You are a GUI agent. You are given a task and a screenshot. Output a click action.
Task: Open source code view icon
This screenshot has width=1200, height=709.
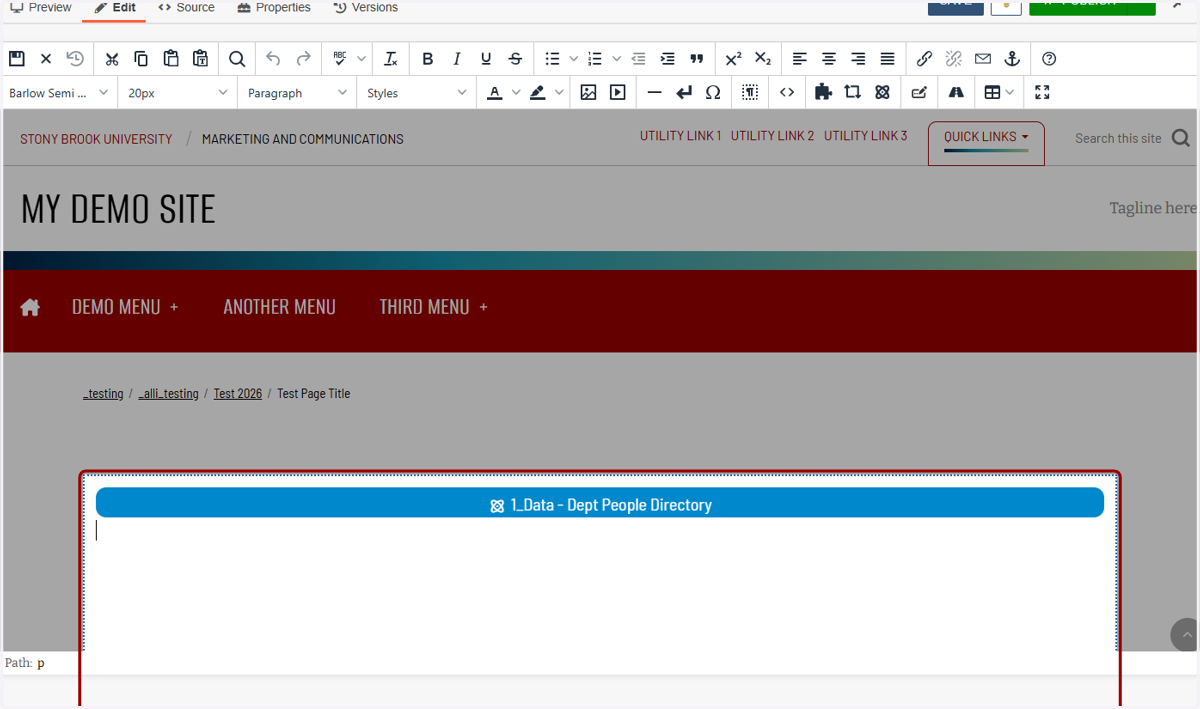point(787,92)
